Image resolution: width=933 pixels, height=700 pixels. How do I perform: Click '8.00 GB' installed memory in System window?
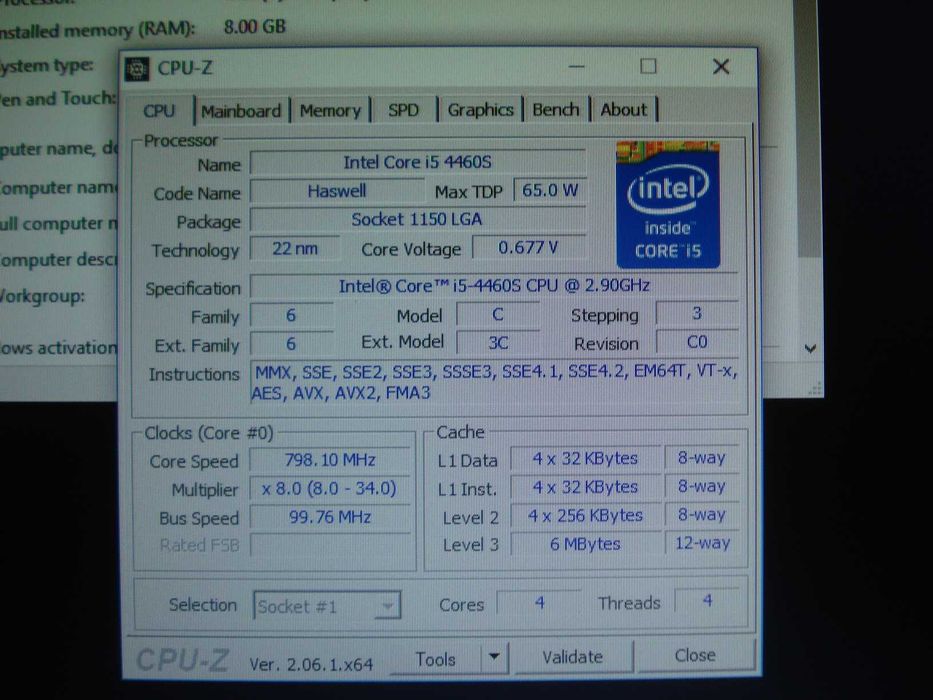click(255, 27)
